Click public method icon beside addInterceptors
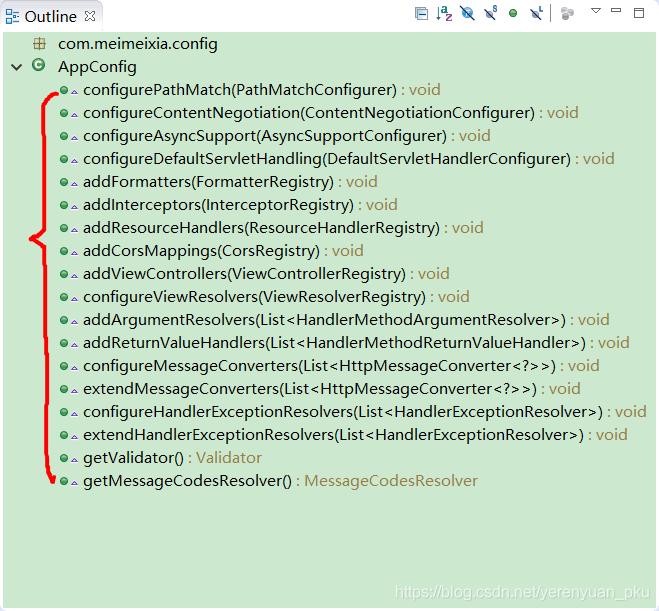The width and height of the screenshot is (659, 611). click(x=64, y=205)
